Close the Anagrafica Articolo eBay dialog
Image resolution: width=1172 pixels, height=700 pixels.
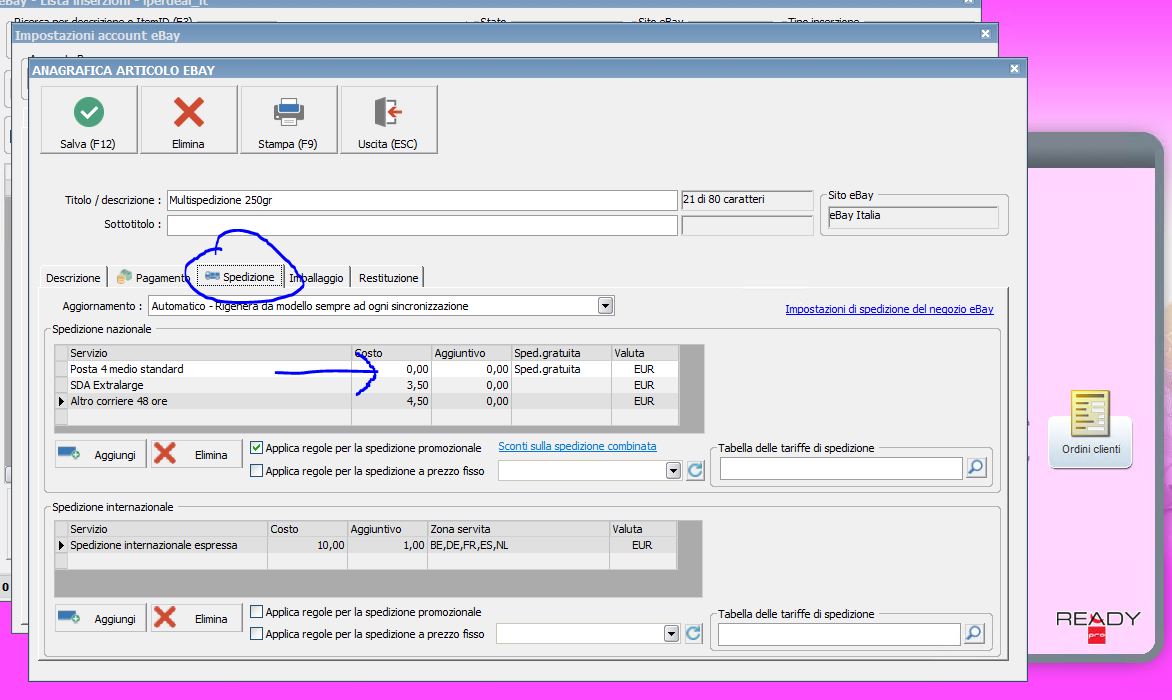(x=1014, y=69)
